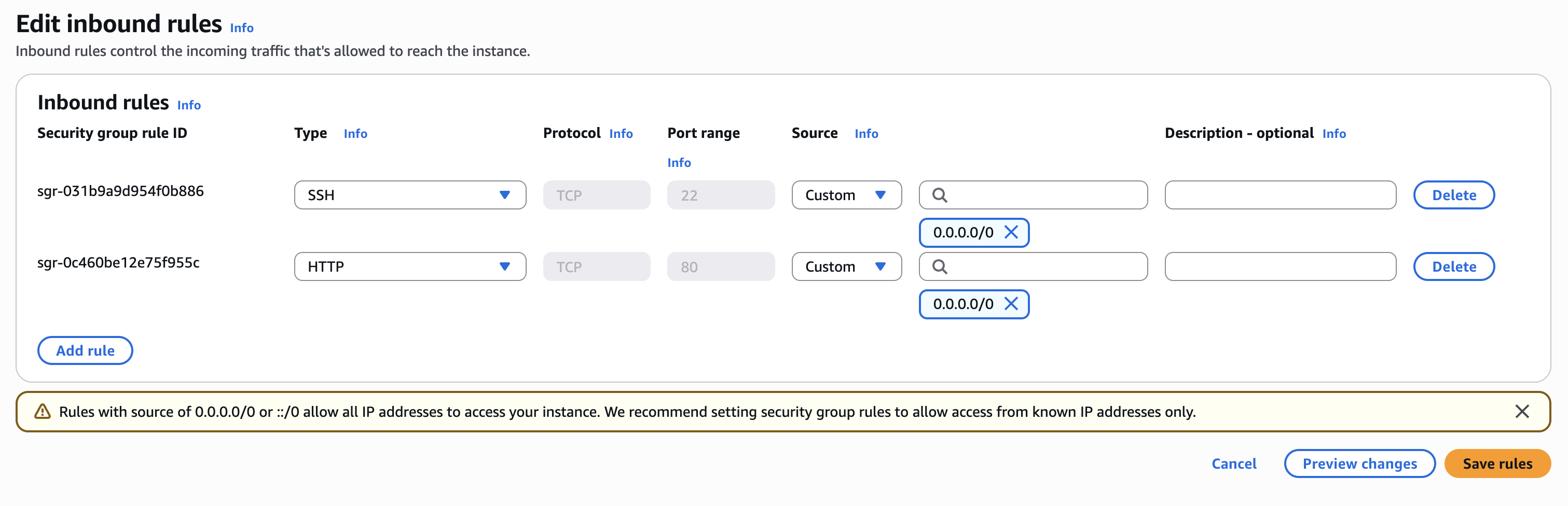Delete the HTTP inbound rule
The height and width of the screenshot is (506, 1568).
[1453, 267]
